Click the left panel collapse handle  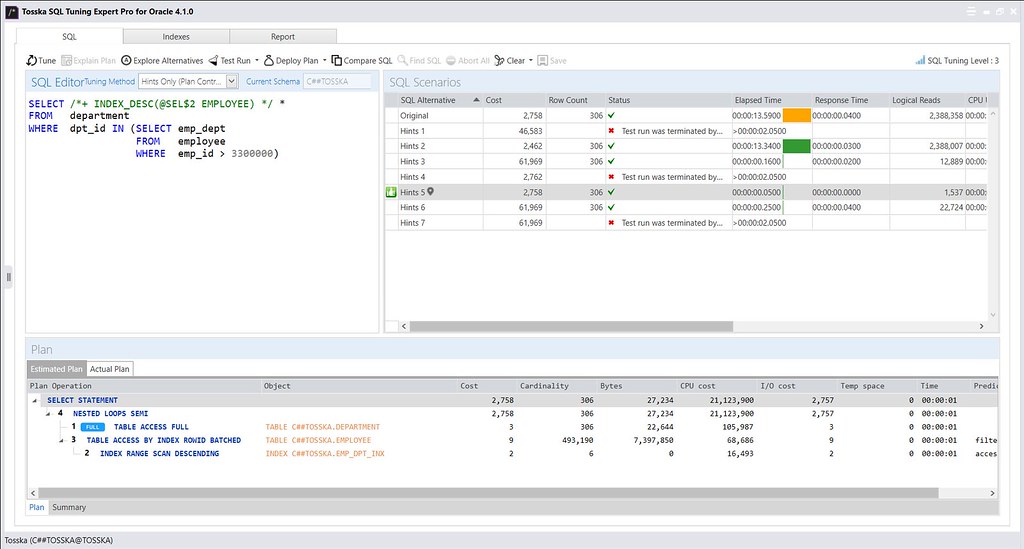[8, 277]
